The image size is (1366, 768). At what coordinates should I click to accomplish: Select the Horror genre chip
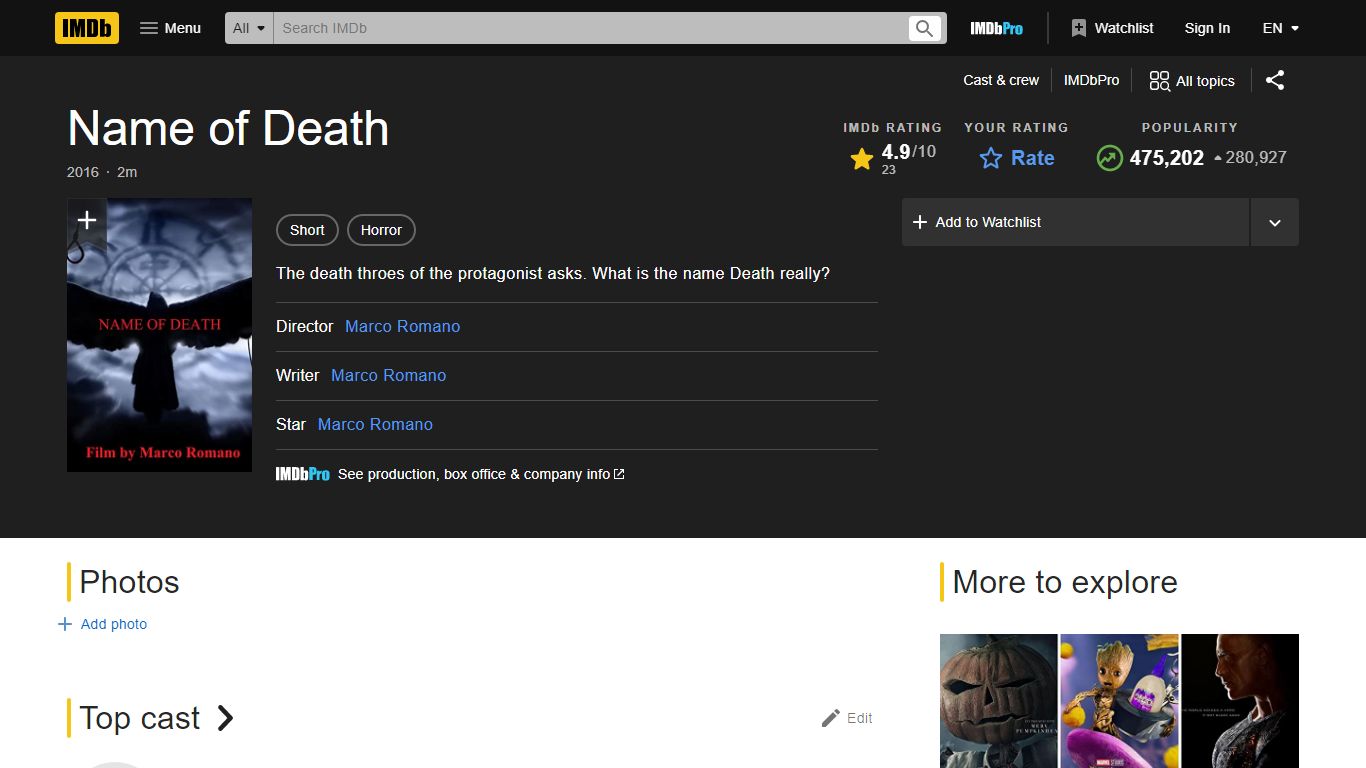[x=381, y=230]
